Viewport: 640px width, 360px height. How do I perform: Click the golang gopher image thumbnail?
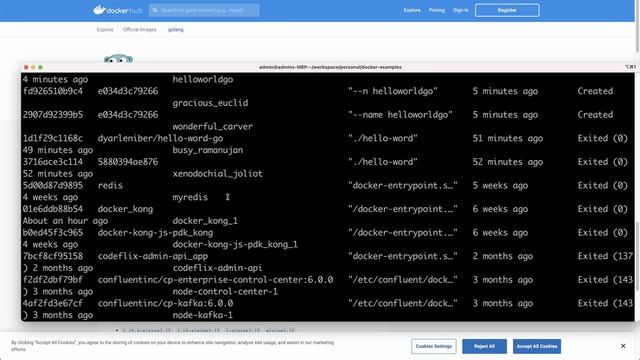(x=118, y=59)
